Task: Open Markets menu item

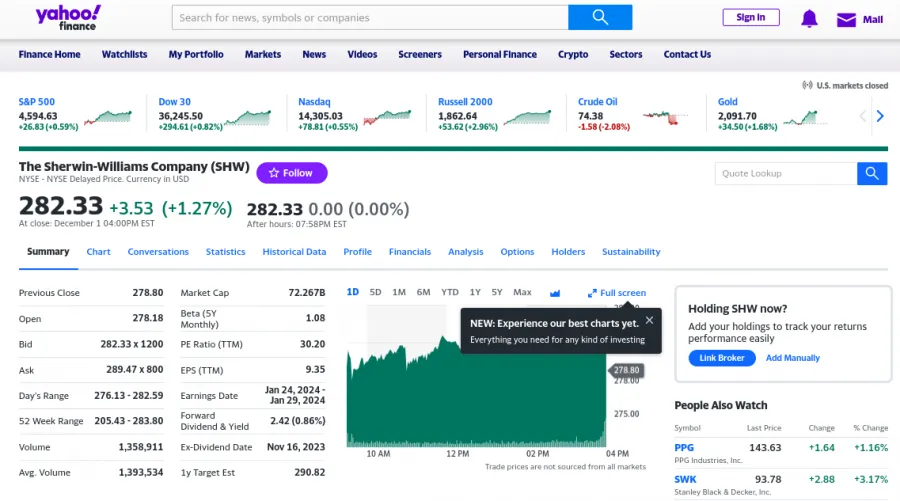Action: coord(263,55)
